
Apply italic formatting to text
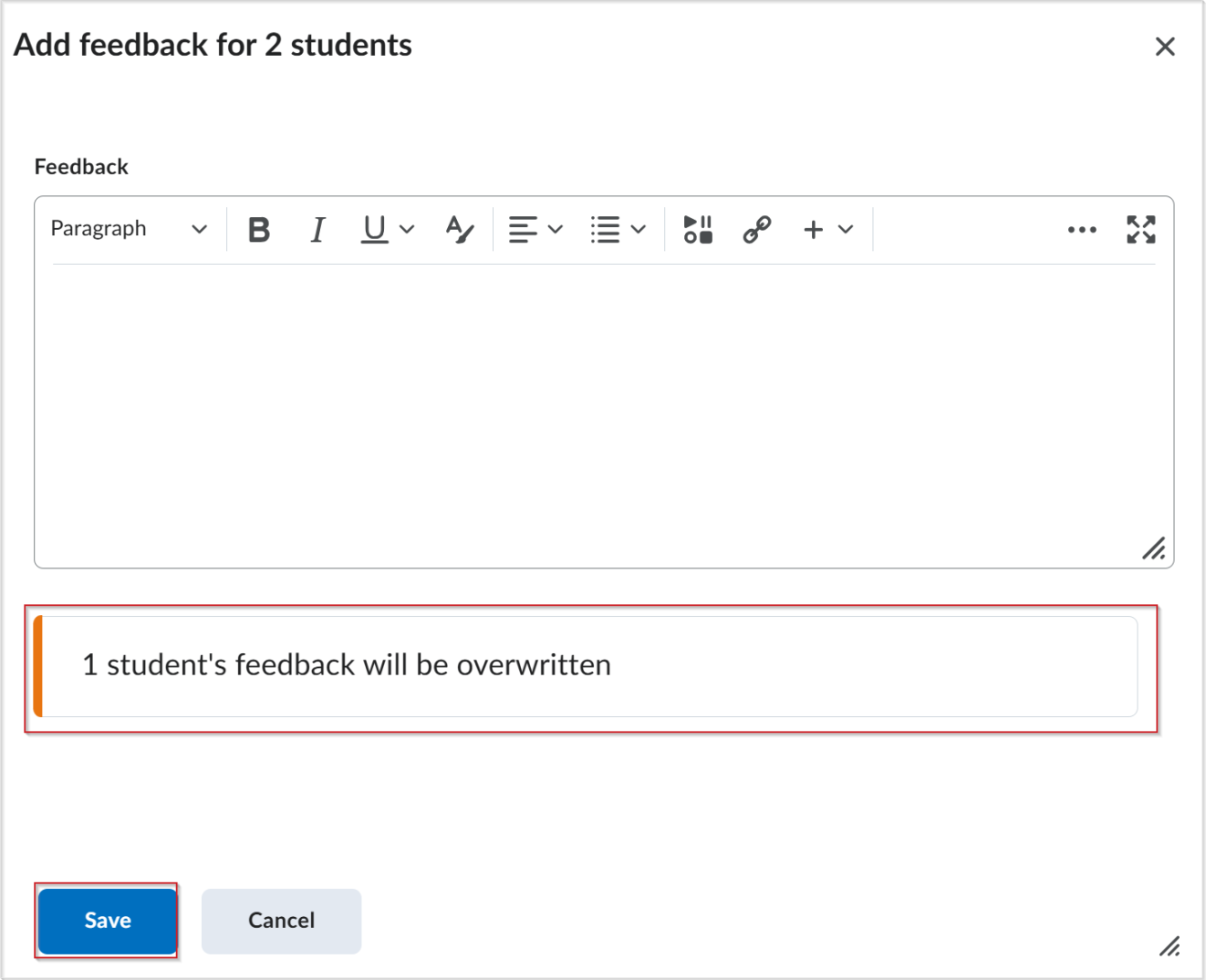point(317,229)
